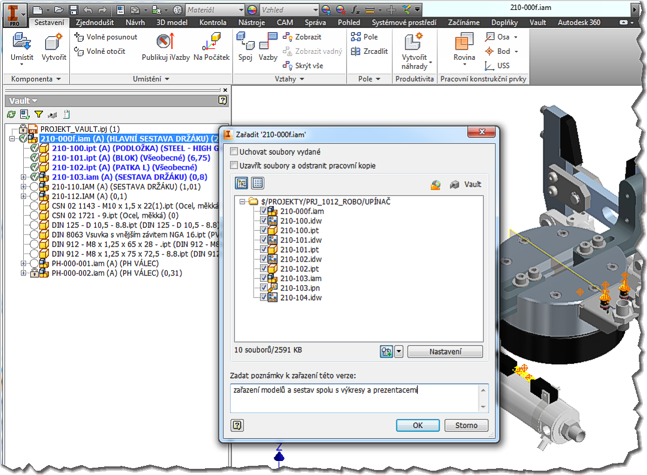Click the Vault button in dialog
647x475 pixels.
466,184
